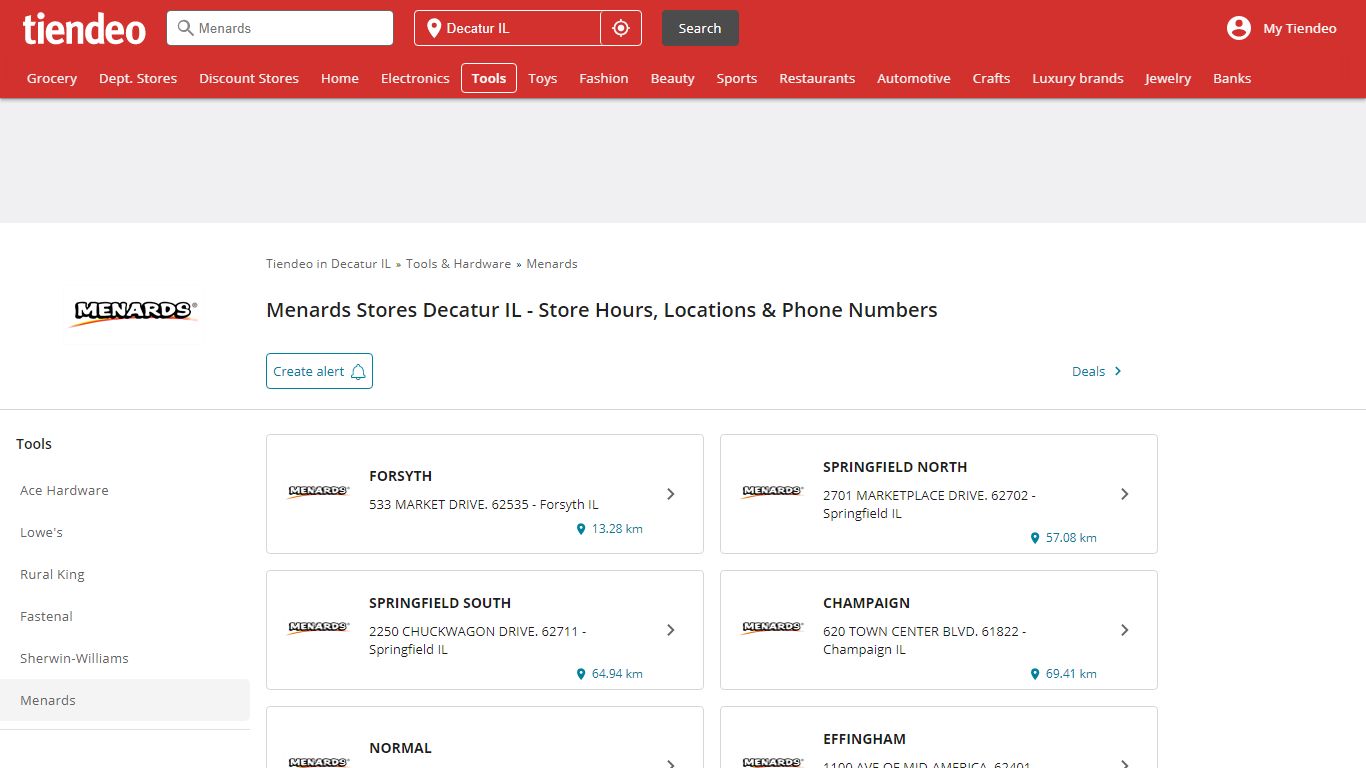This screenshot has width=1366, height=768.
Task: Open the Jewelry category
Action: [1168, 78]
